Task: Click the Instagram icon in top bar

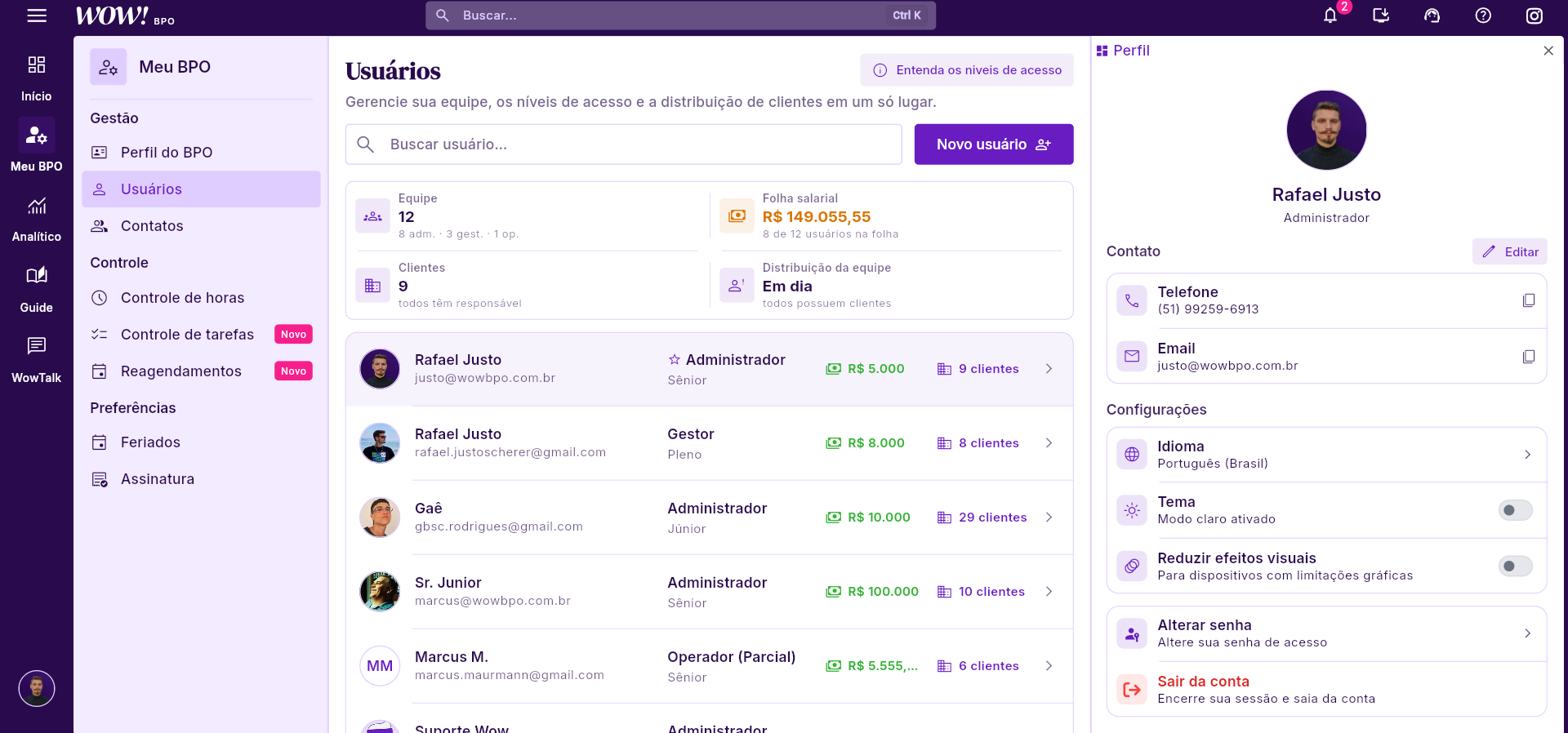Action: point(1535,16)
